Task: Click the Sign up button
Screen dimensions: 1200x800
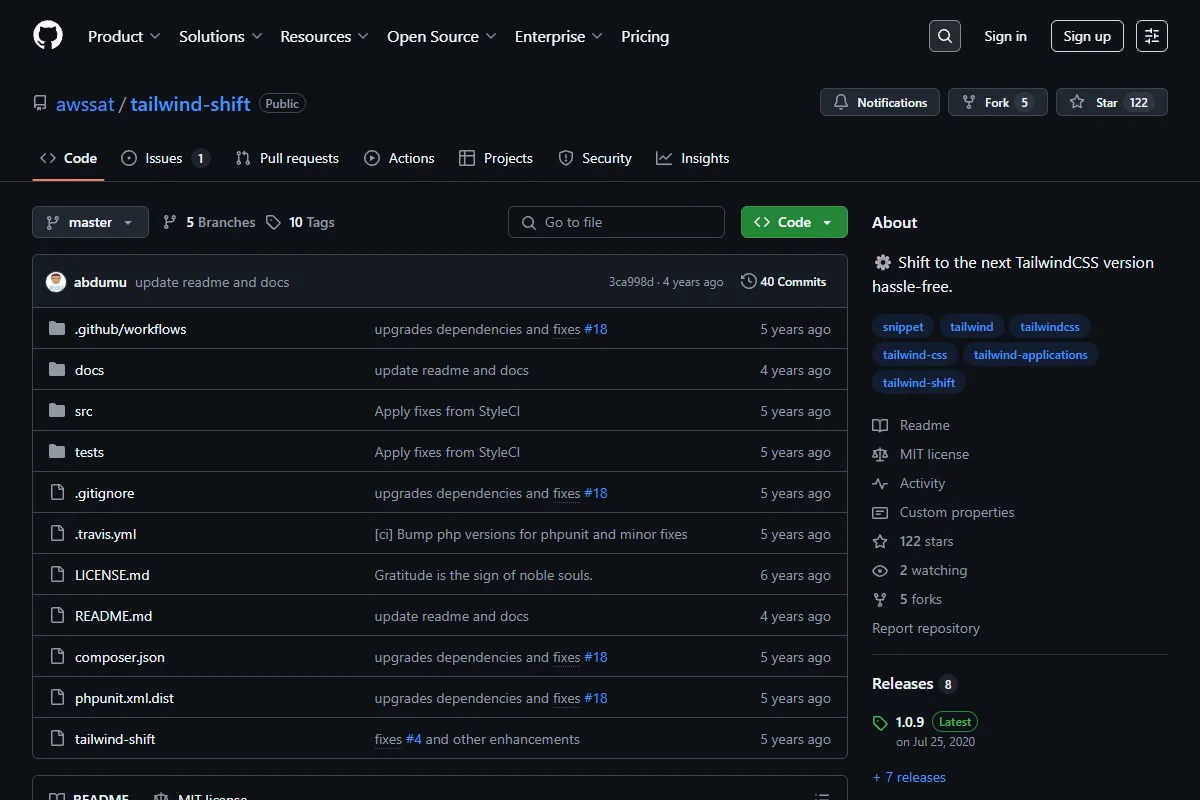Action: coord(1087,36)
